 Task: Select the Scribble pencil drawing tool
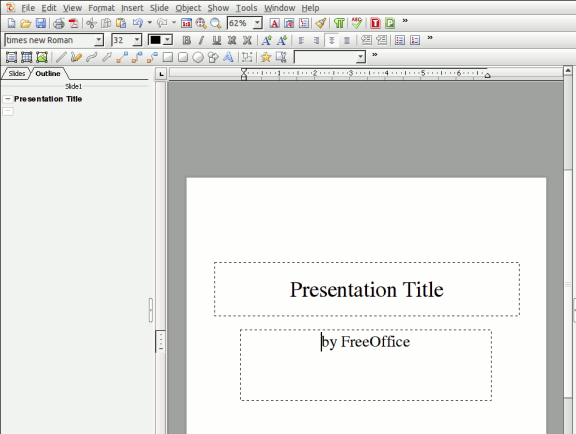pyautogui.click(x=76, y=57)
